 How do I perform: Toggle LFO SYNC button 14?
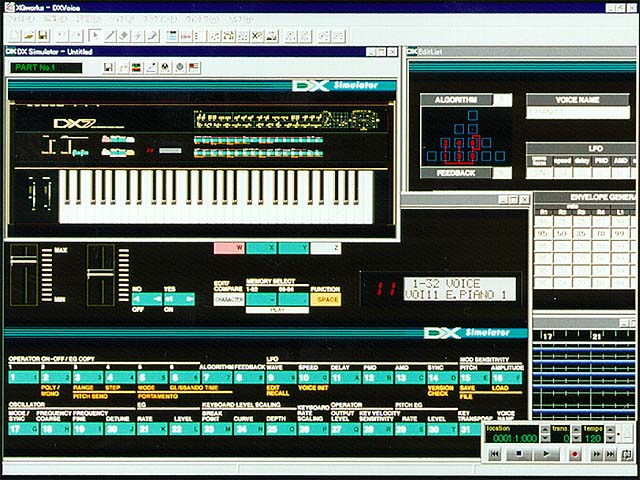443,377
